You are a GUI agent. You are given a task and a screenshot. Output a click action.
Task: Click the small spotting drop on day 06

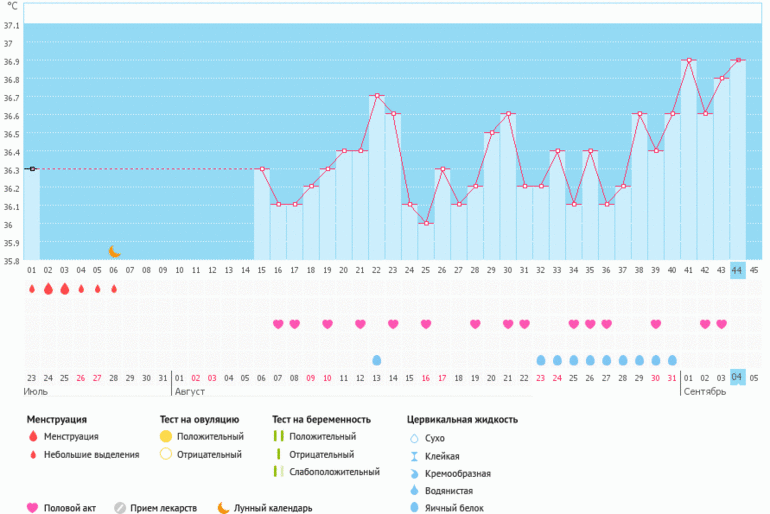(114, 289)
